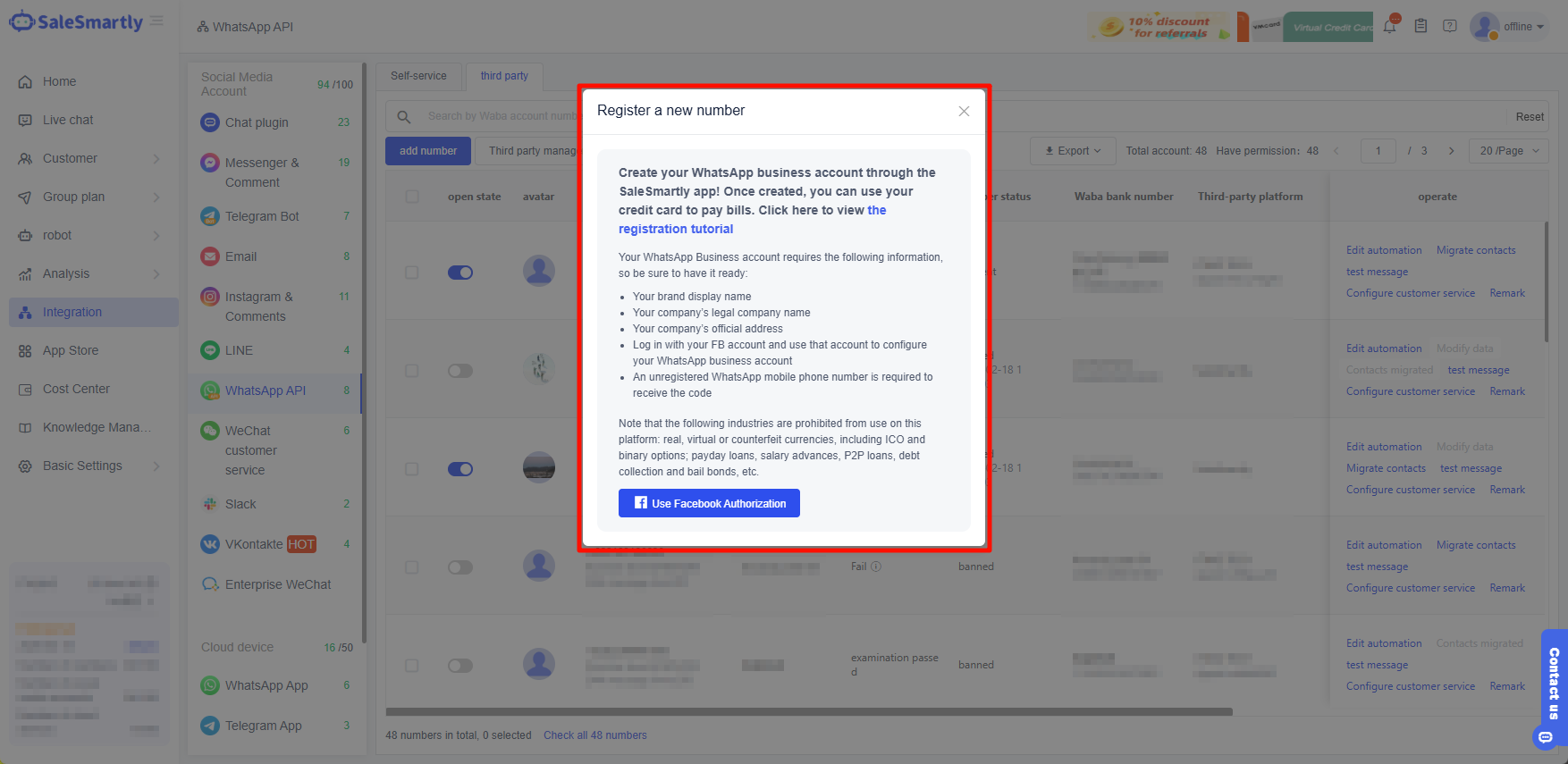This screenshot has height=764, width=1568.
Task: Click 10% discount for referrals banner
Action: [1159, 27]
